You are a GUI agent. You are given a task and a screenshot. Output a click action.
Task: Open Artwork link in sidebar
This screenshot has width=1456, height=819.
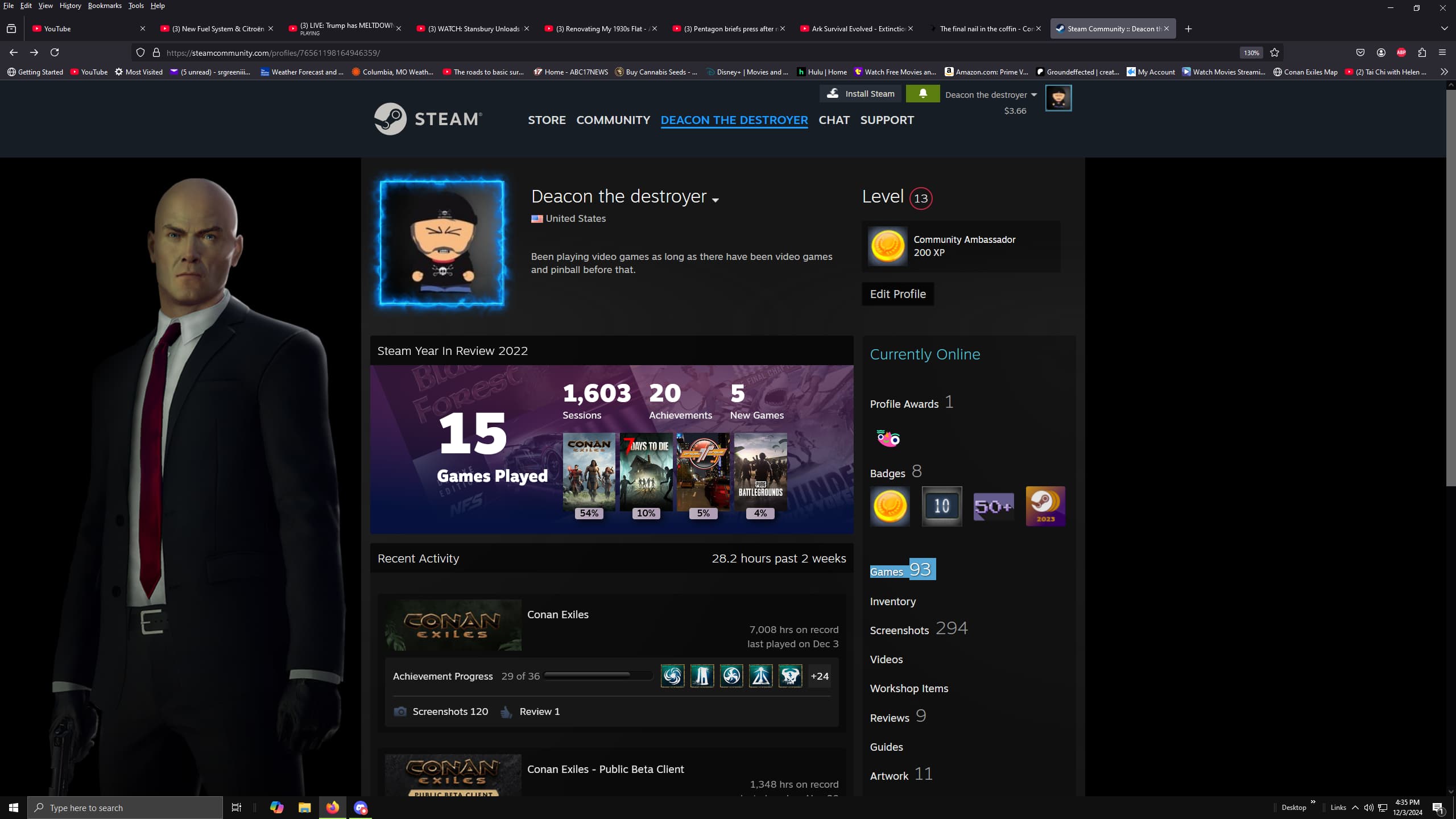(x=901, y=775)
